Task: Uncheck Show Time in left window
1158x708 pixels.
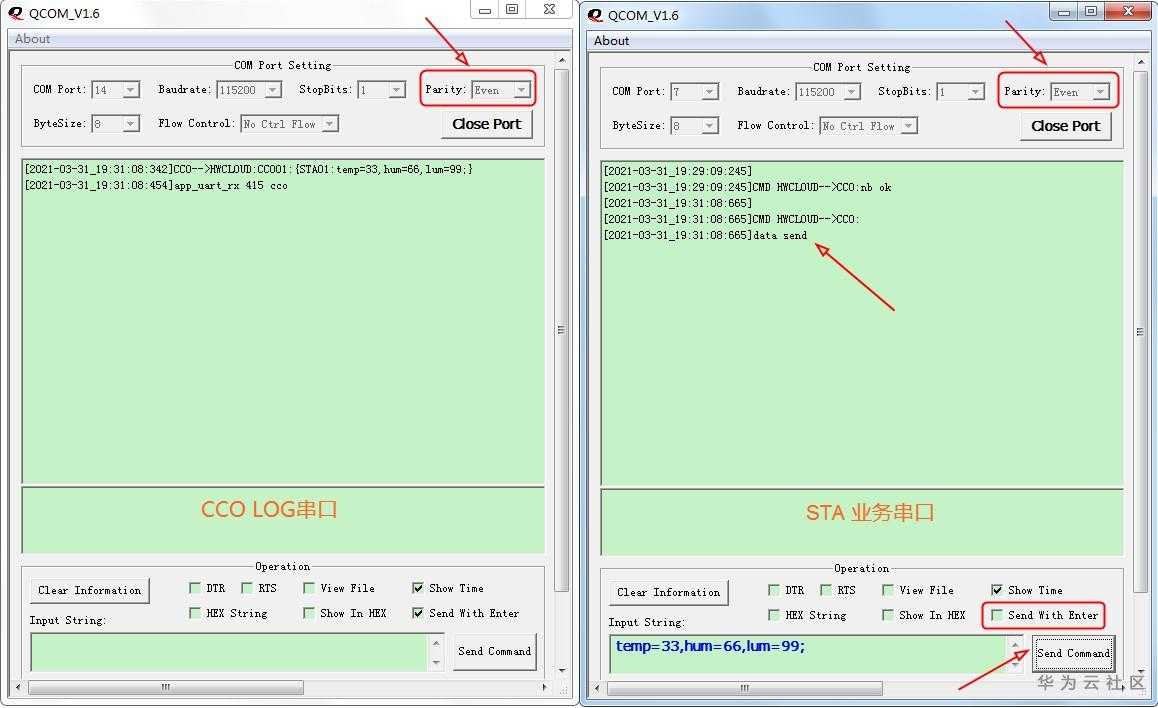Action: [x=418, y=588]
